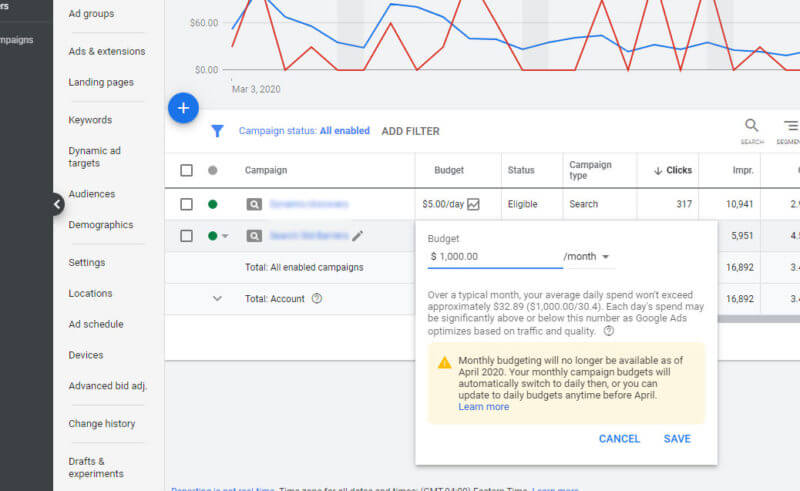Viewport: 800px width, 491px height.
Task: Open Keywords in the side menu
Action: tap(90, 120)
